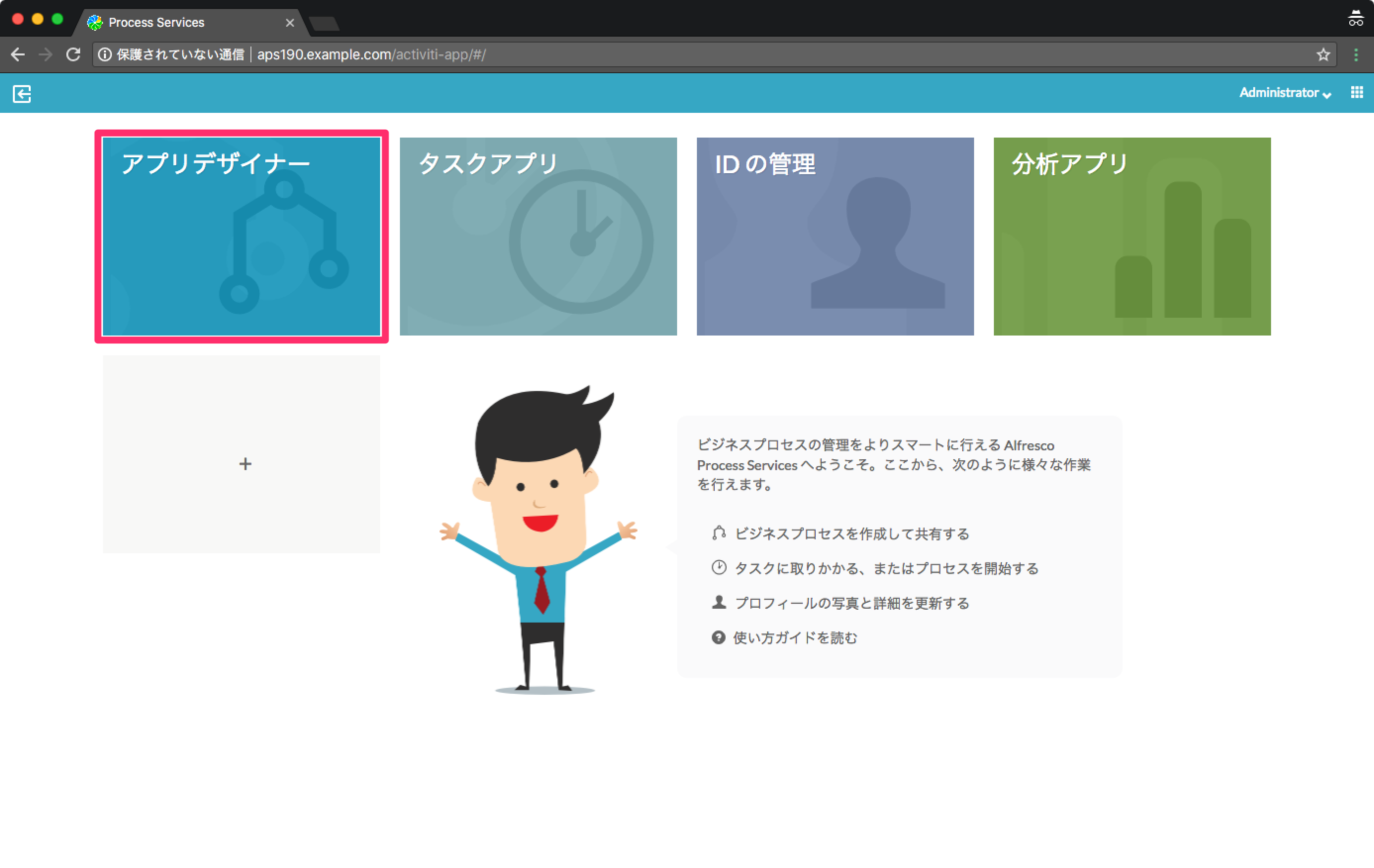Click ビジネスプロセスを作成して共有する link

pos(852,533)
